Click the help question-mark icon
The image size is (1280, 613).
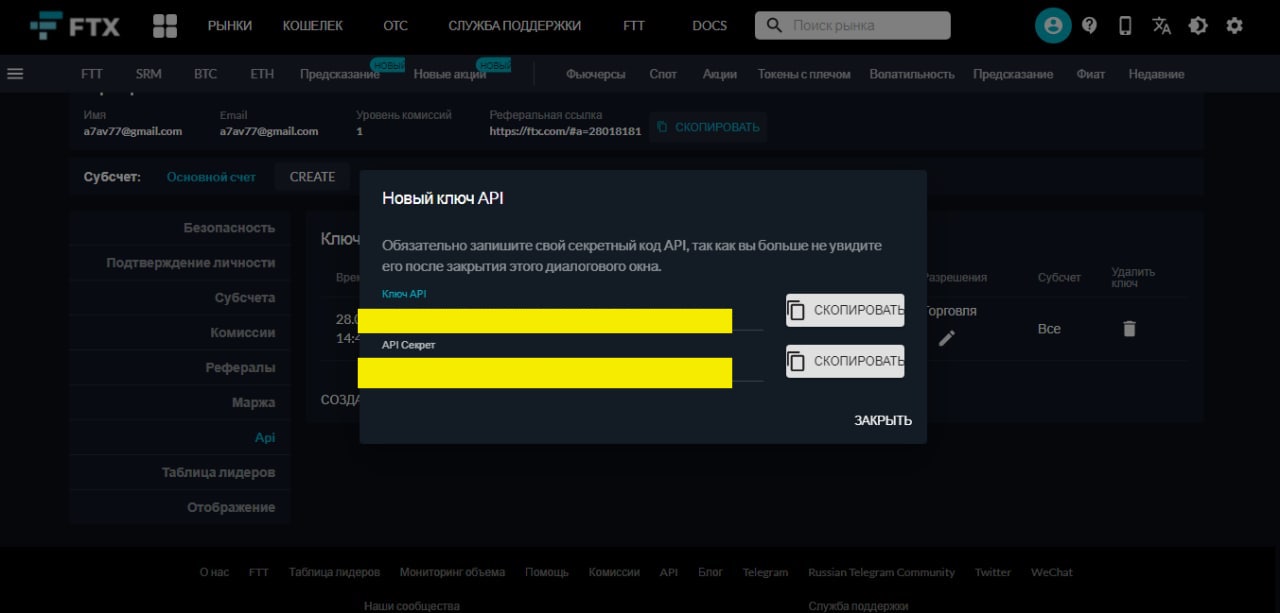coord(1089,25)
